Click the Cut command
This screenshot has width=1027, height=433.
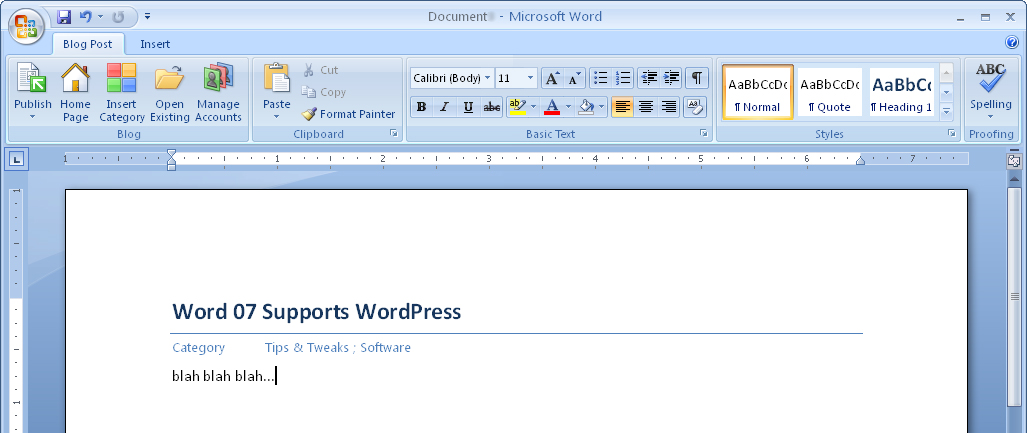click(320, 69)
